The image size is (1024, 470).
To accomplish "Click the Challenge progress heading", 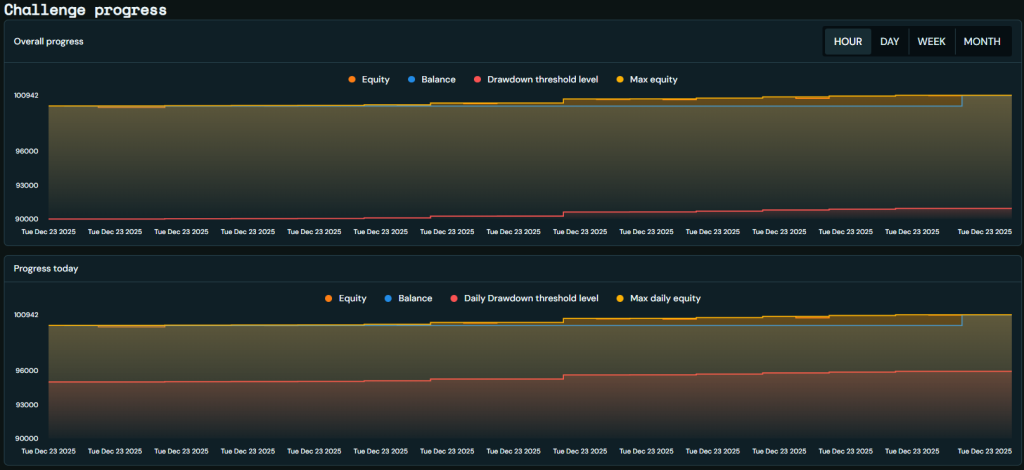I will [x=85, y=10].
